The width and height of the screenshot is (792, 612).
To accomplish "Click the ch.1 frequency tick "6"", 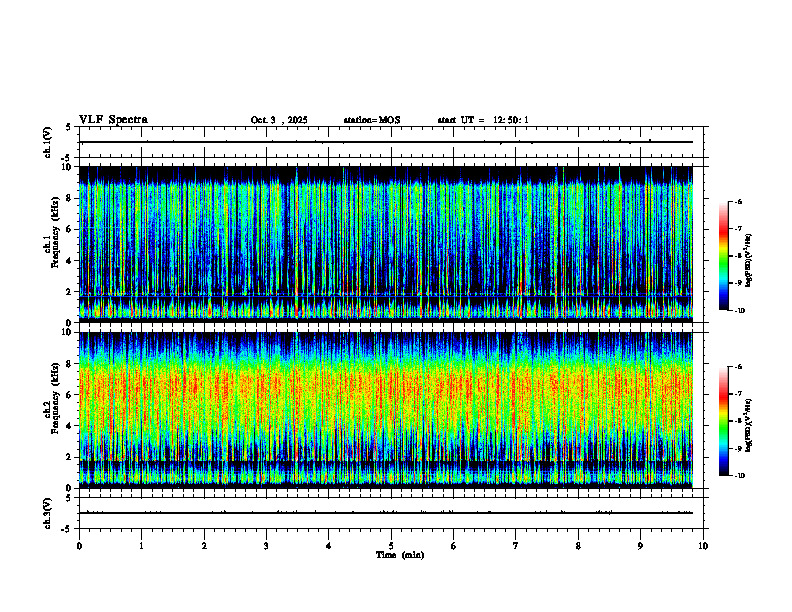I will coord(71,229).
